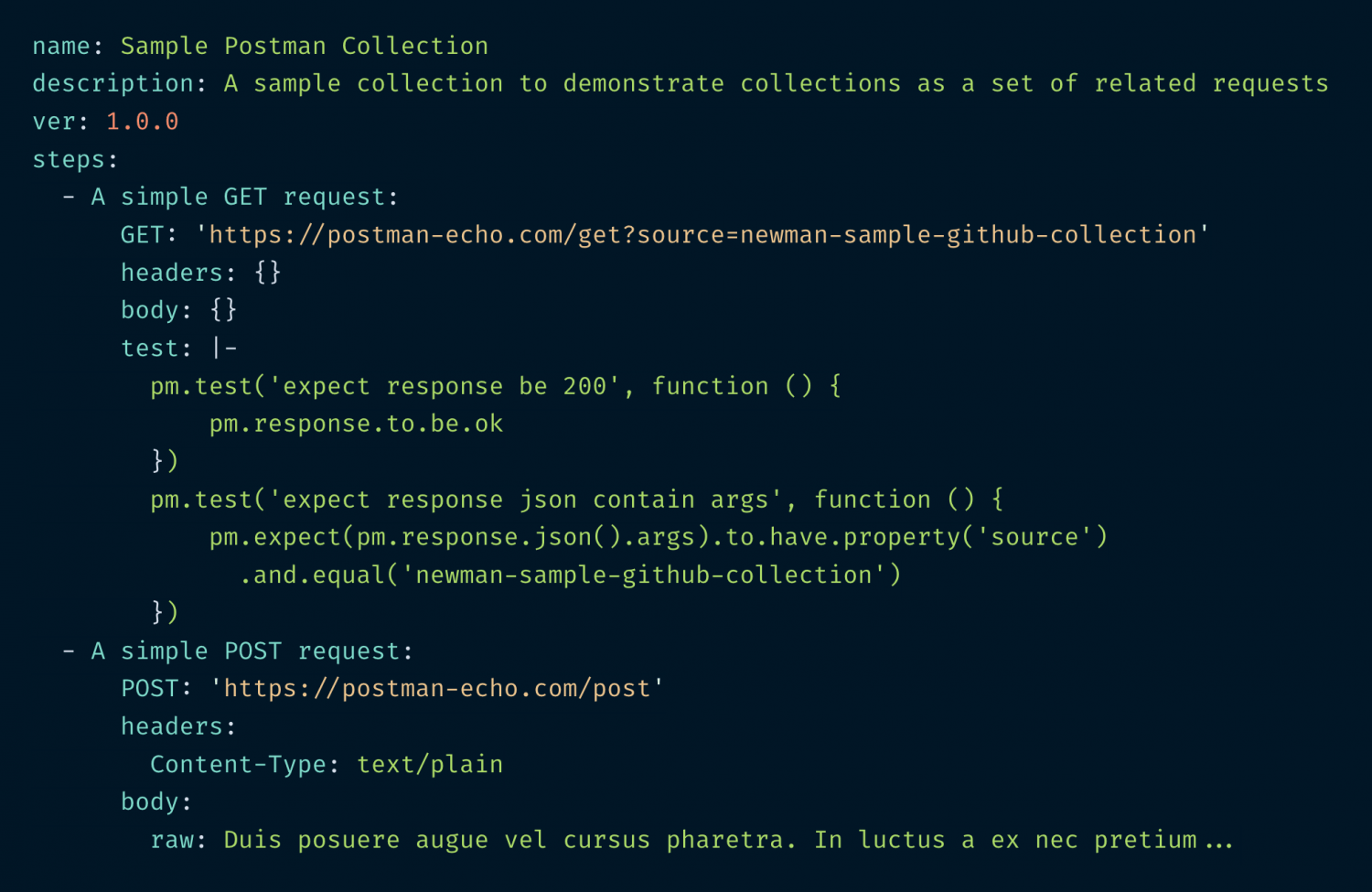Click the .and.equal('newman-sample-github-collection') line
Viewport: 1372px width, 892px height.
point(570,575)
